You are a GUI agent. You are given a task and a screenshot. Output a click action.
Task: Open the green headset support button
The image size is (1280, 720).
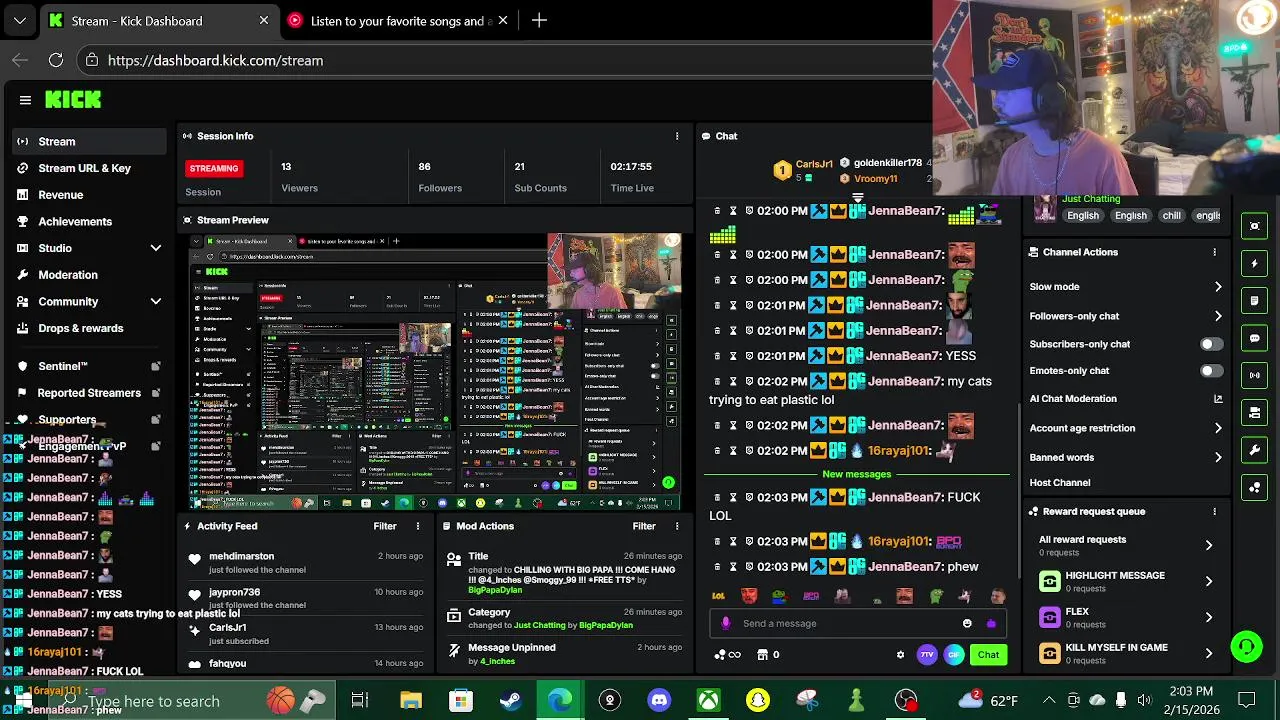coord(1246,647)
